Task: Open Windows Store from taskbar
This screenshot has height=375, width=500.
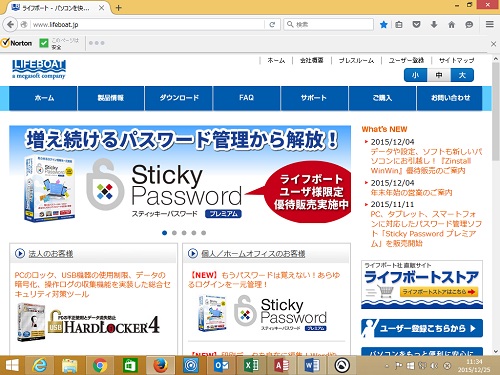Action: [130, 366]
